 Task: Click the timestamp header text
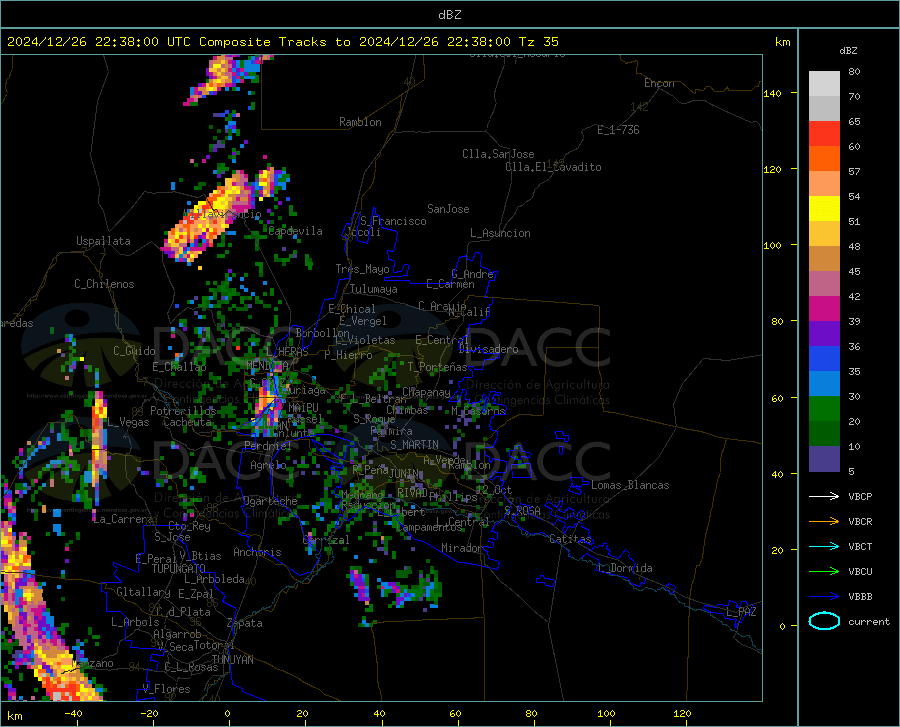click(x=282, y=42)
